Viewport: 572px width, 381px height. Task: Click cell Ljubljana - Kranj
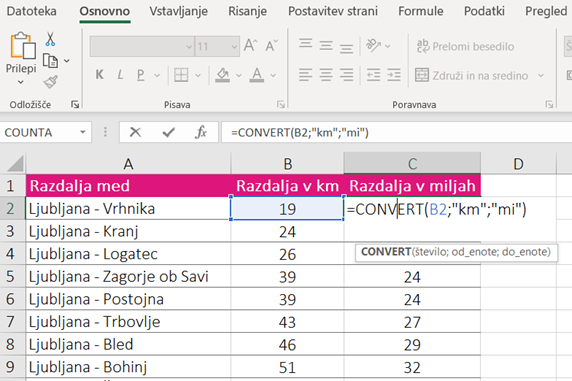click(128, 231)
